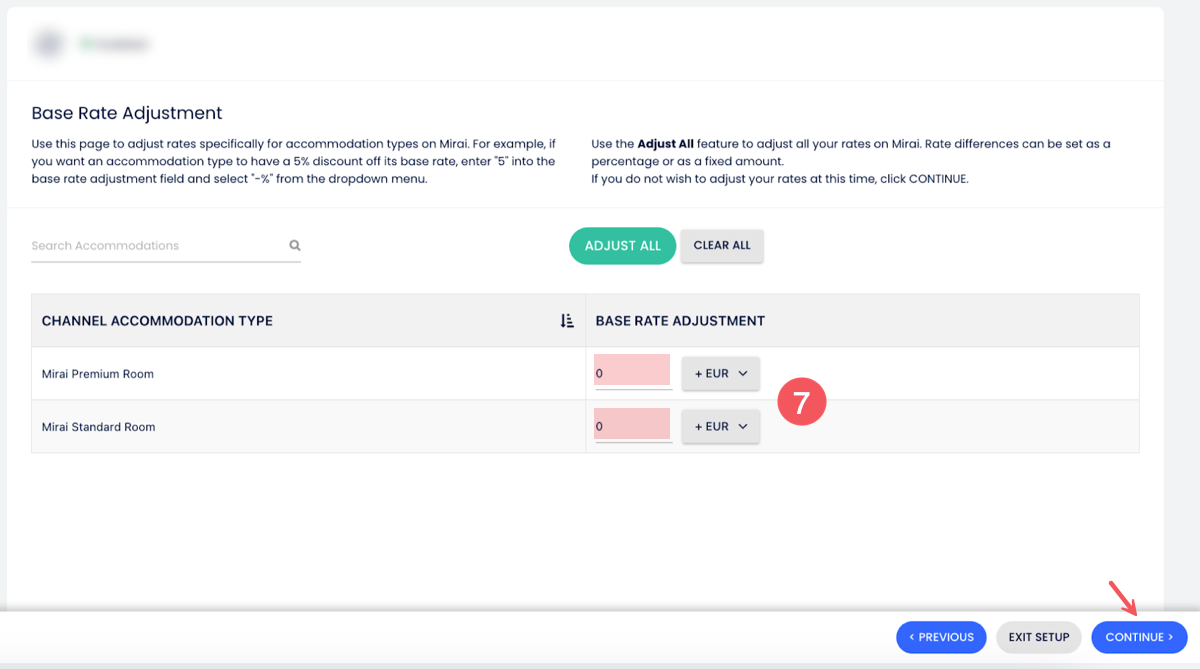Go back with the PREVIOUS button

[x=941, y=637]
